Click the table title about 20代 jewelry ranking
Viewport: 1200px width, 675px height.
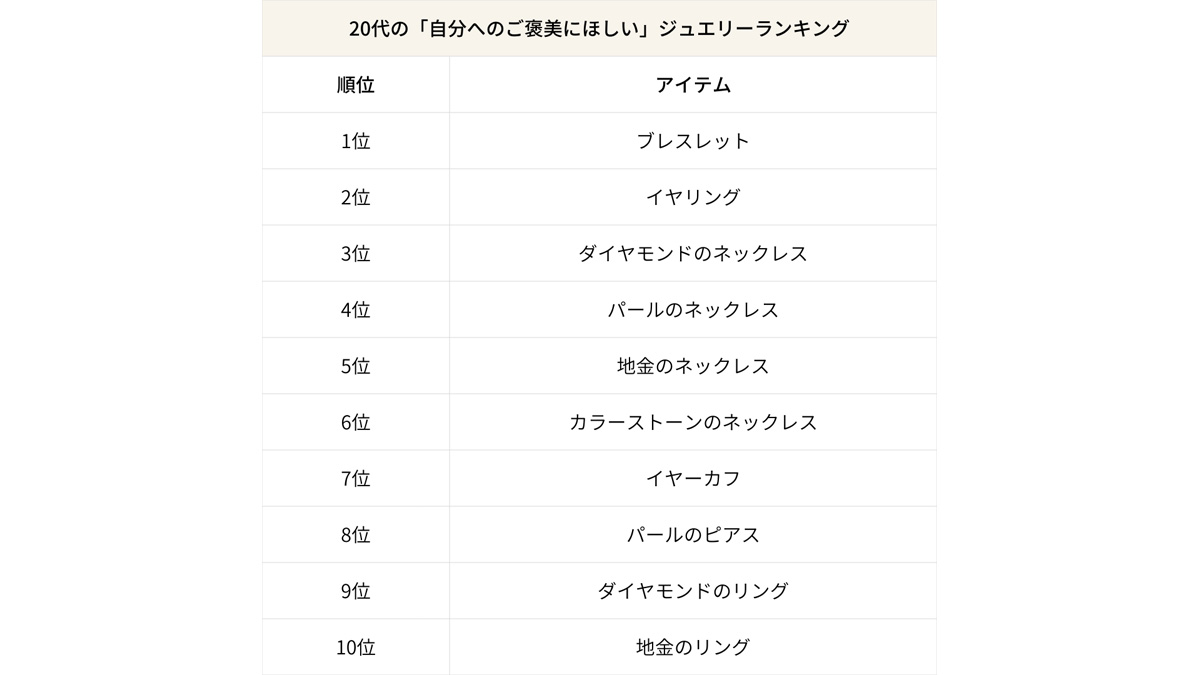tap(599, 29)
